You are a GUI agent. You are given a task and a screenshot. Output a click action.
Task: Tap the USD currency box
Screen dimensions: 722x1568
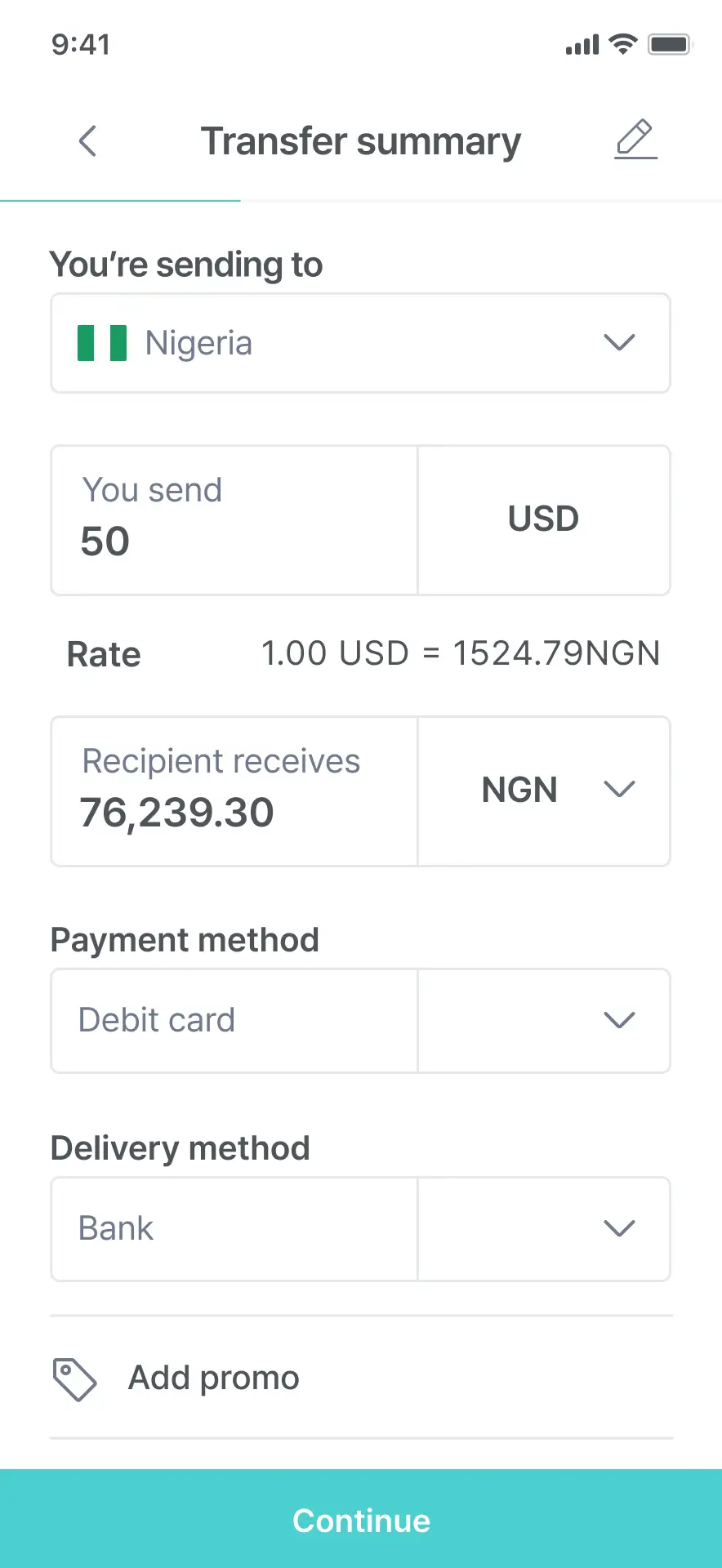pyautogui.click(x=544, y=519)
